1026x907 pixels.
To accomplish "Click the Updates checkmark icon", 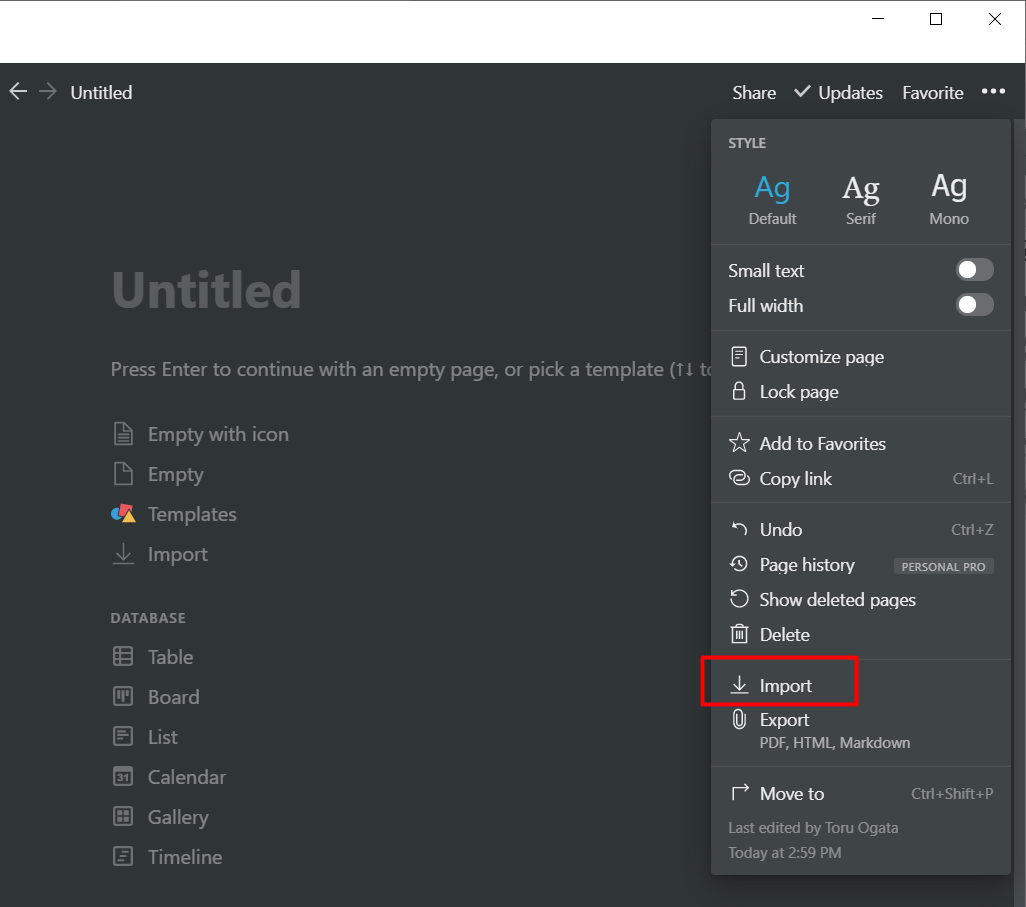I will pos(802,91).
